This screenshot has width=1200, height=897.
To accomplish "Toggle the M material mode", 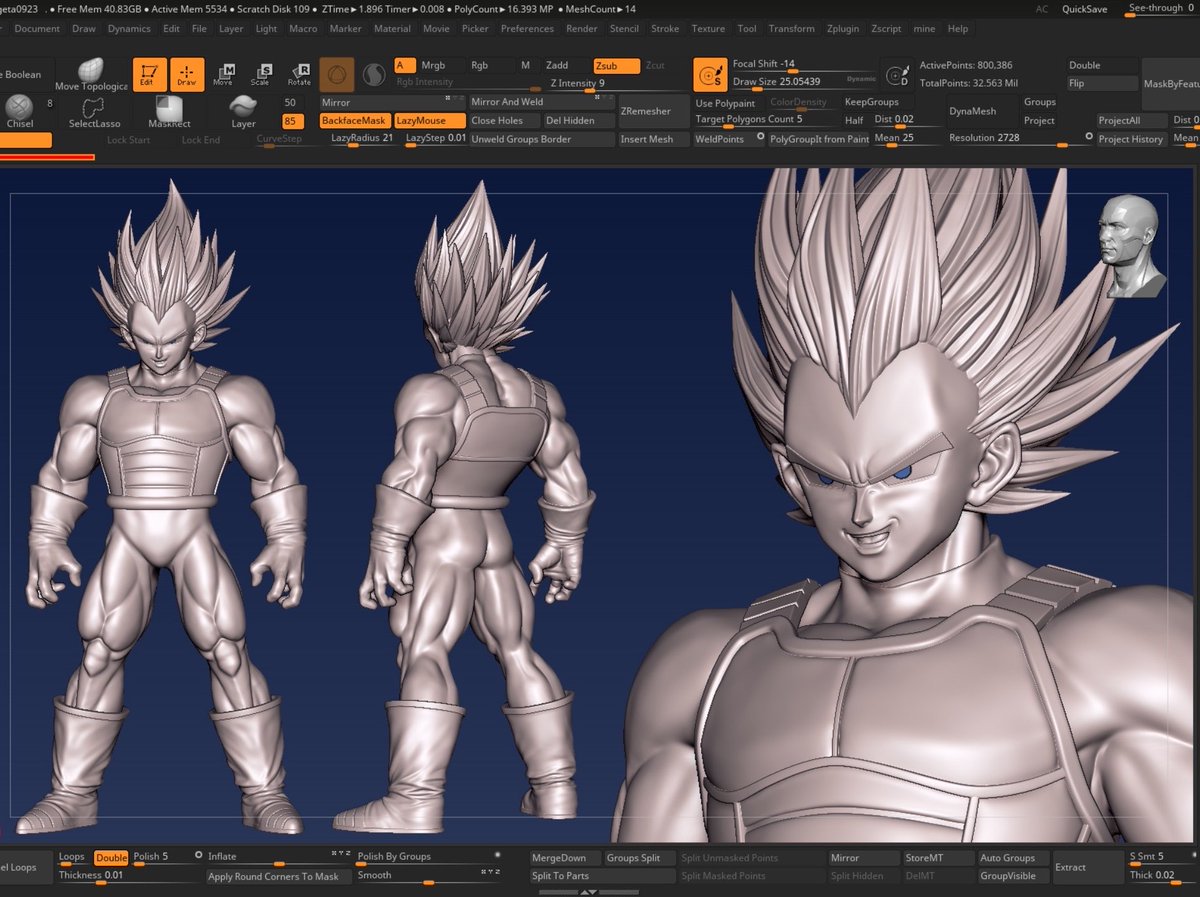I will (x=526, y=65).
